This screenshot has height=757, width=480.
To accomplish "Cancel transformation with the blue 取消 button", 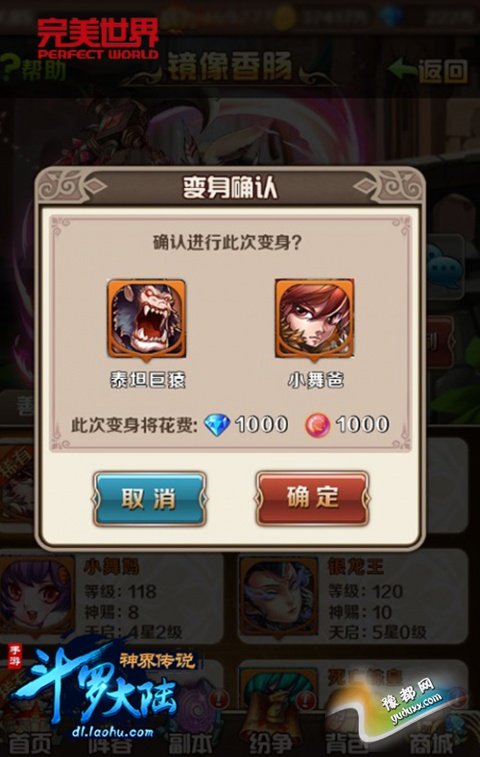I will 149,498.
